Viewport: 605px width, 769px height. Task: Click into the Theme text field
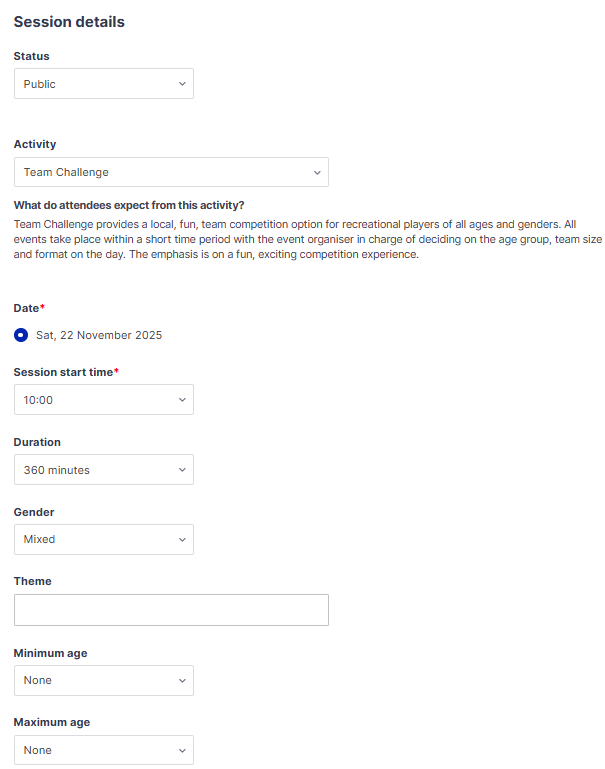point(171,610)
